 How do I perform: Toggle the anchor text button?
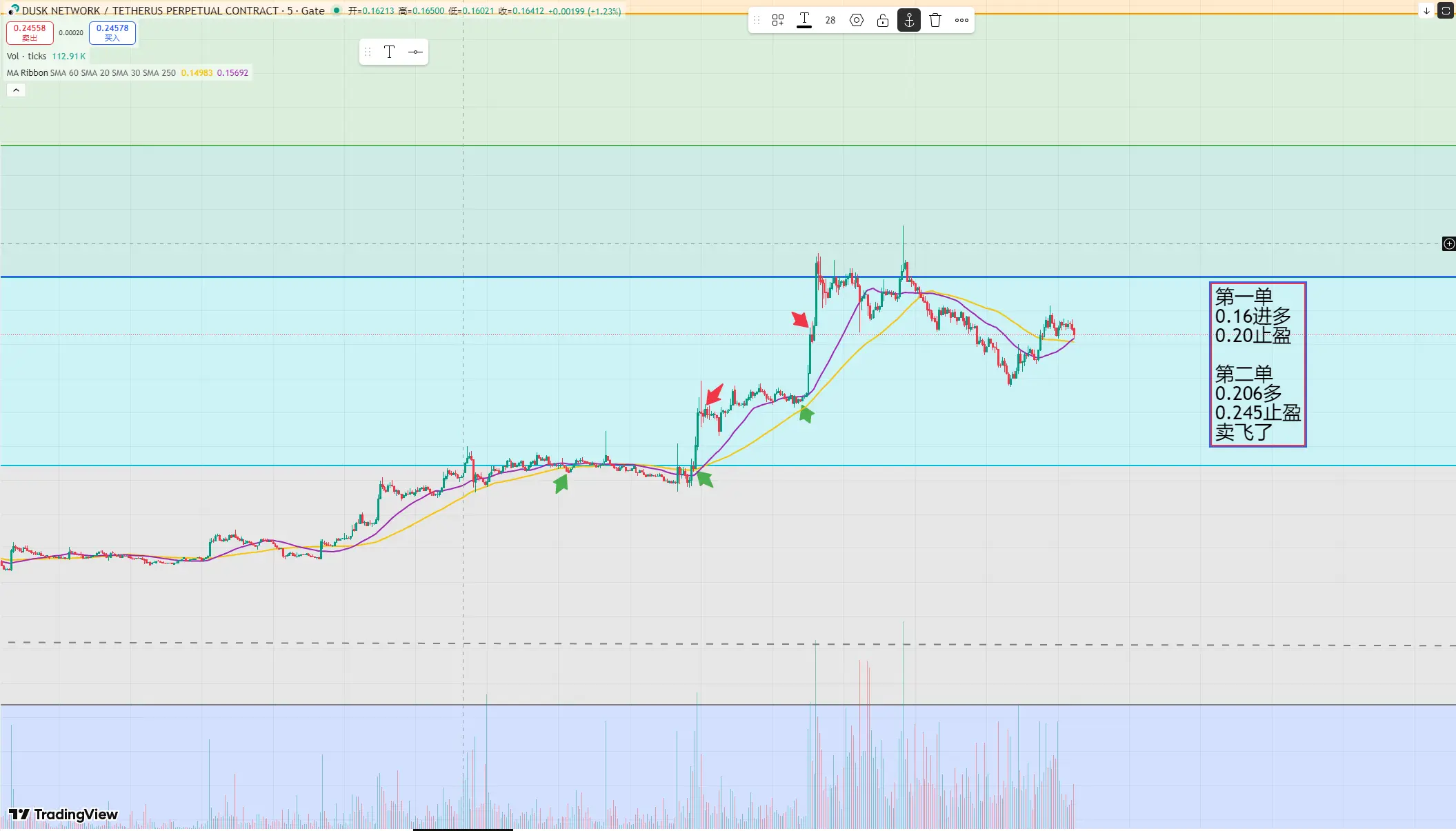pos(909,20)
